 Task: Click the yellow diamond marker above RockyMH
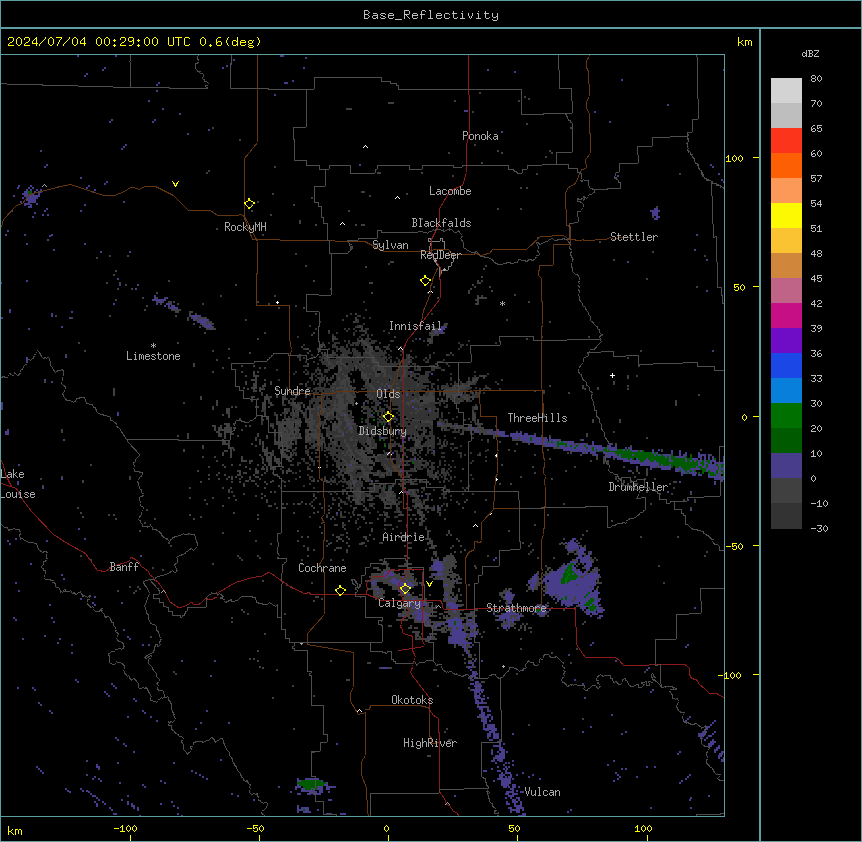point(249,204)
